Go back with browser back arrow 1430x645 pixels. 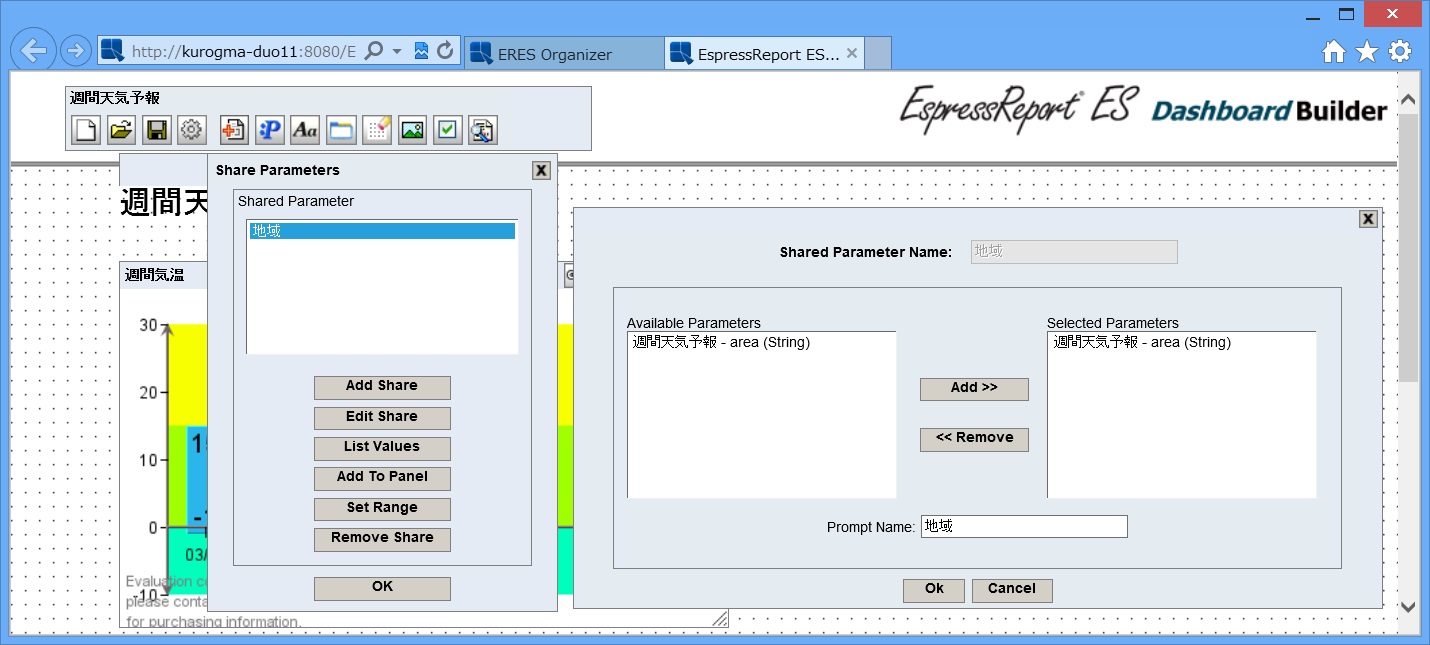click(x=34, y=51)
